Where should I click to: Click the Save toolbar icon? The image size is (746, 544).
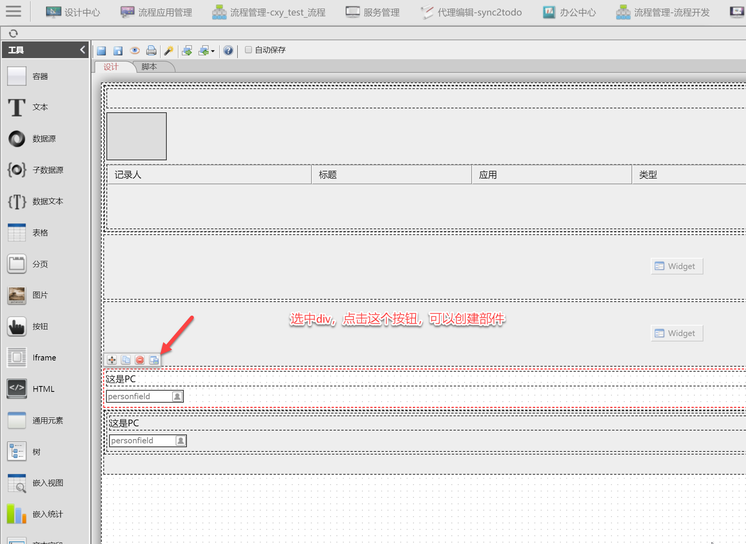pyautogui.click(x=101, y=50)
